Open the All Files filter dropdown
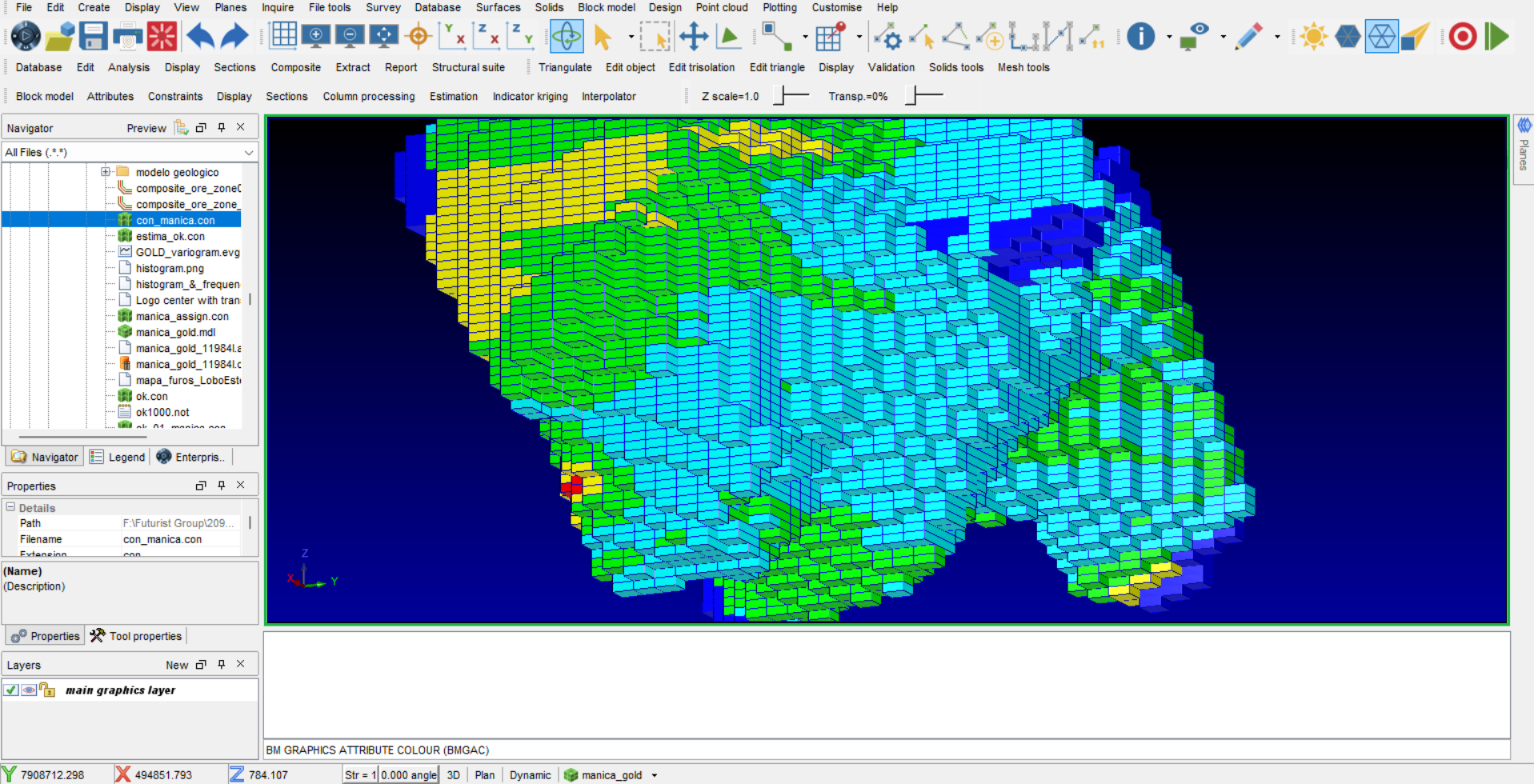1534x784 pixels. [x=249, y=152]
